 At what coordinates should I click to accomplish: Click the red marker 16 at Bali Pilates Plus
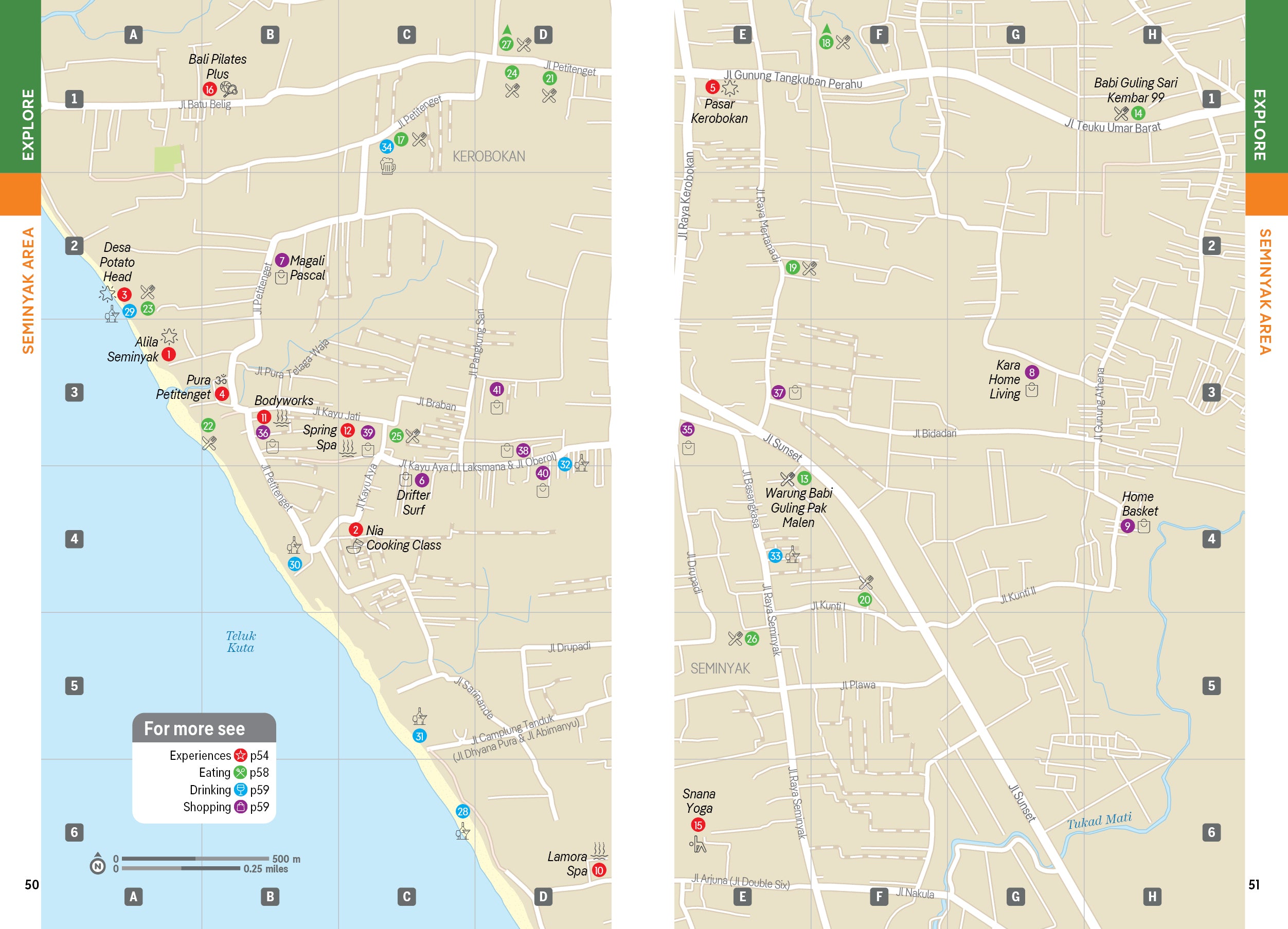[209, 89]
